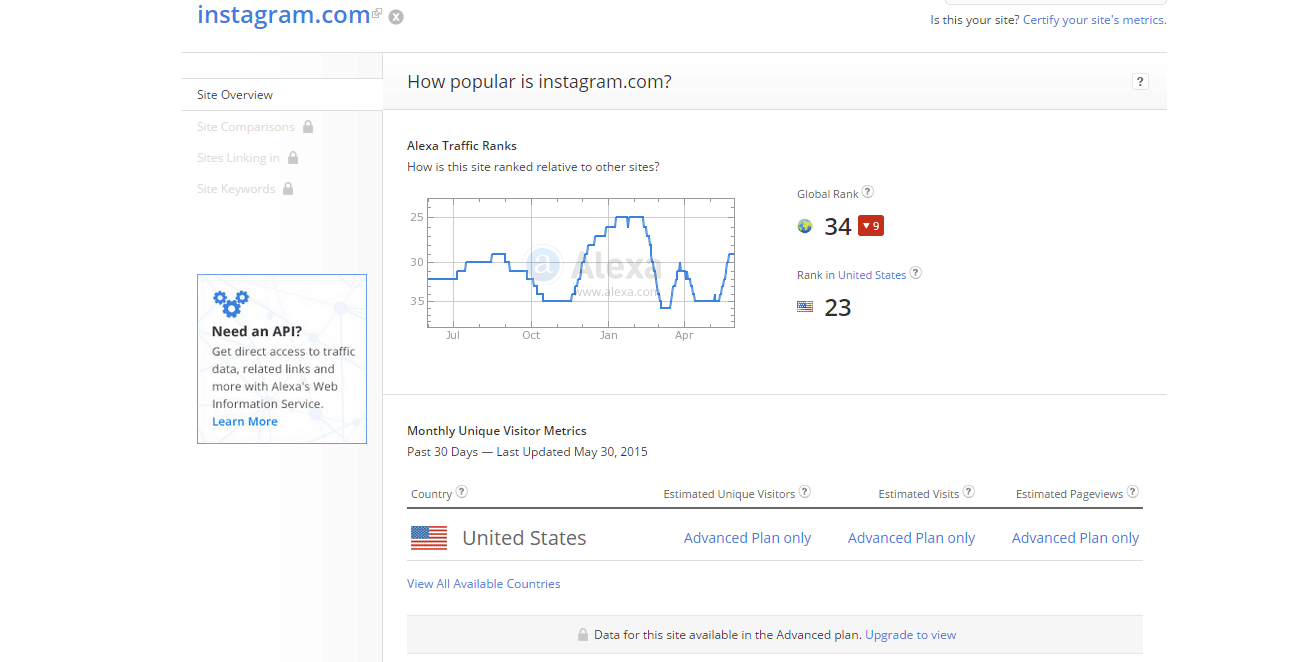Click the Estimated Visits help icon
1298x662 pixels.
click(969, 492)
